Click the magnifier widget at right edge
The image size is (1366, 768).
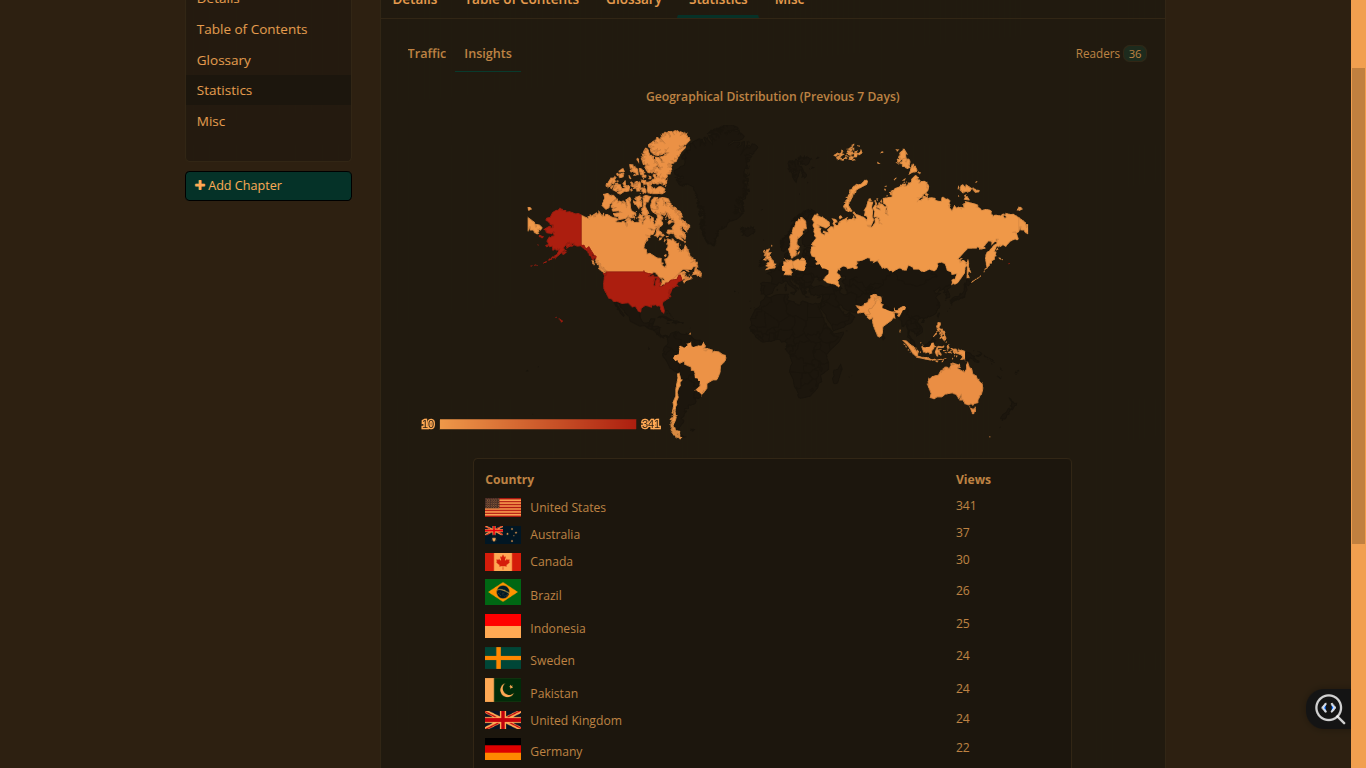tap(1329, 709)
